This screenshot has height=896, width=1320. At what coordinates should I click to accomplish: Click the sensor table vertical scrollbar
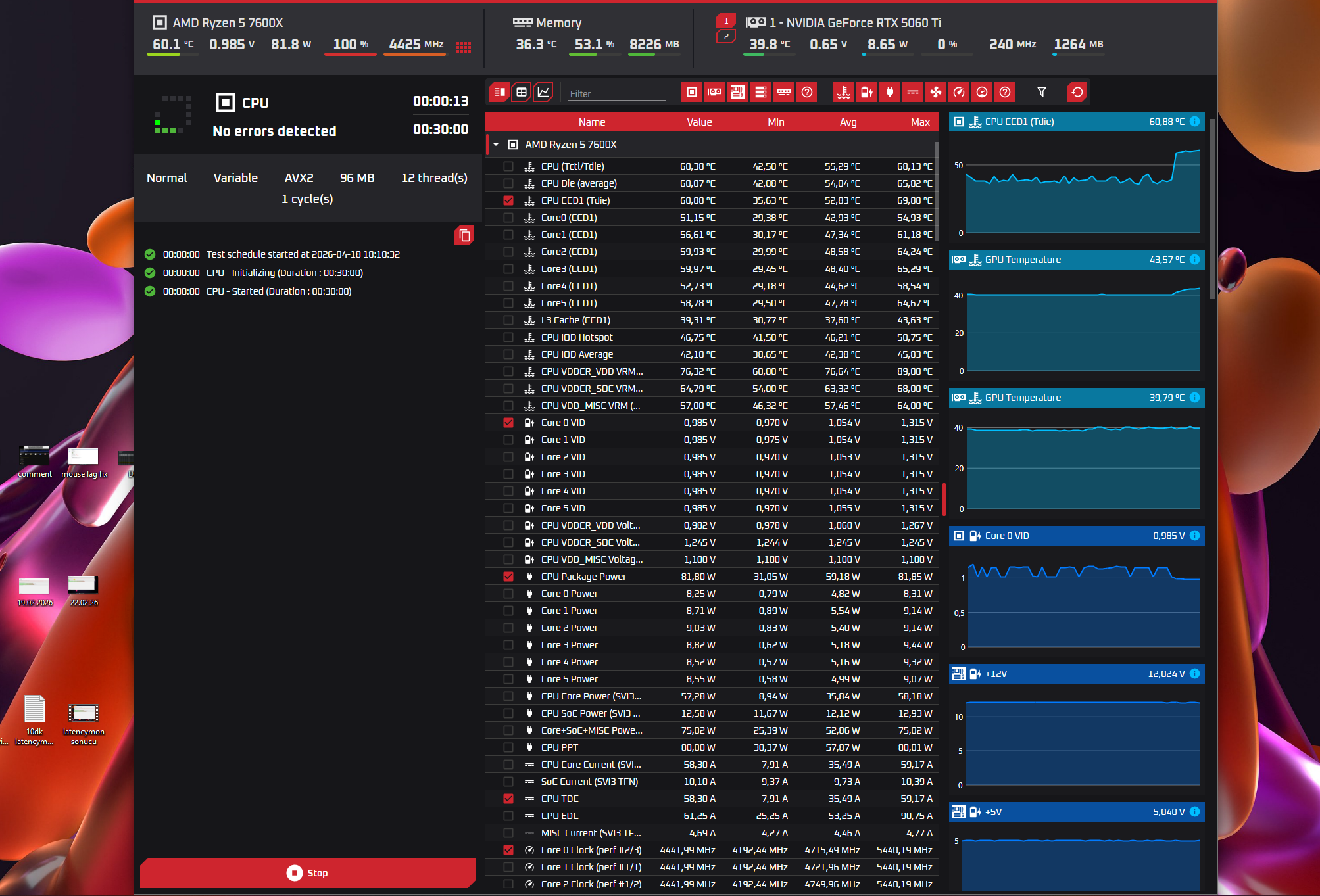tap(937, 191)
